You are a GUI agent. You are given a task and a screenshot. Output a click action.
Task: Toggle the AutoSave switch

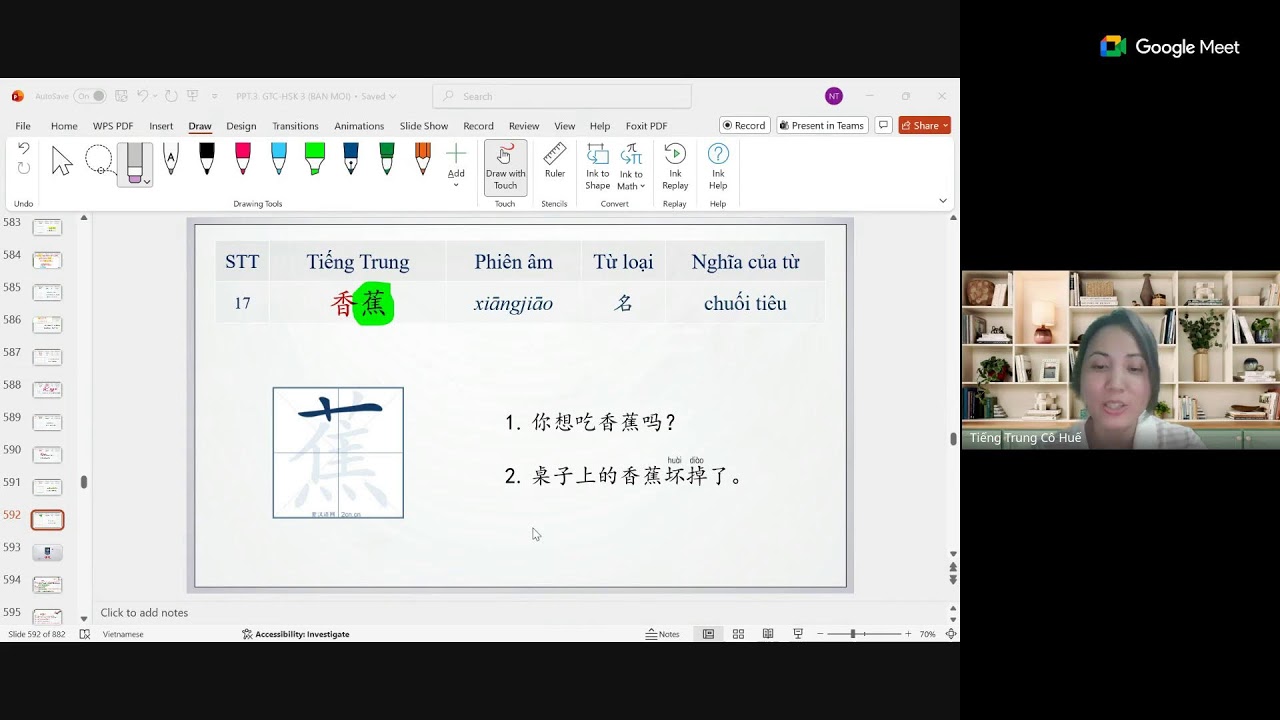coord(90,96)
